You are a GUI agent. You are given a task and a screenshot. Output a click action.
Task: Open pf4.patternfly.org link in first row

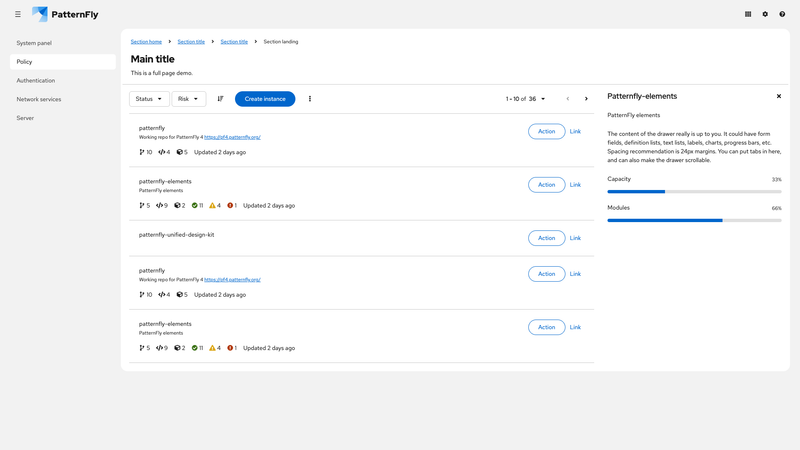232,137
